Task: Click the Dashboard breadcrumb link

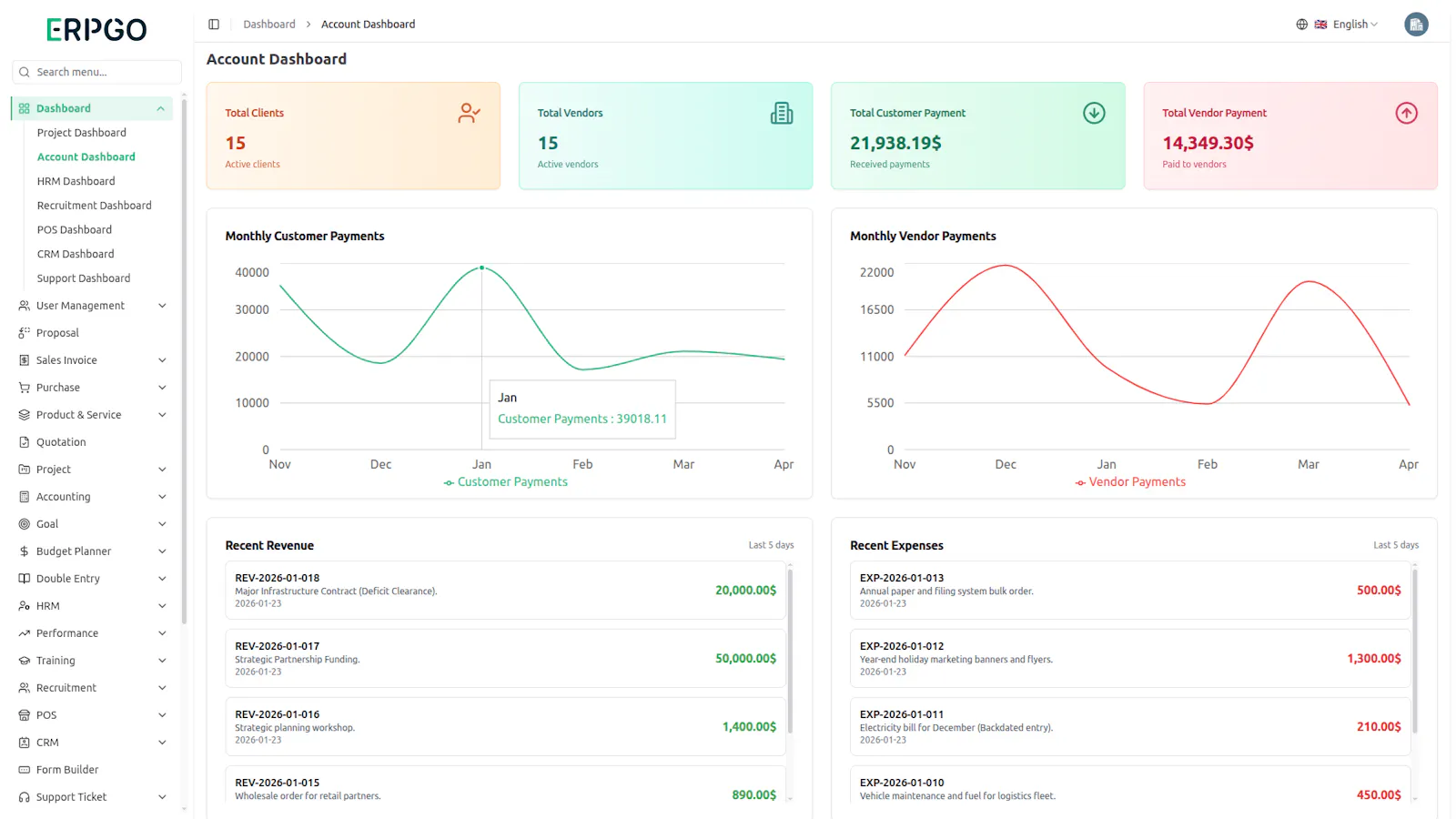Action: [269, 25]
